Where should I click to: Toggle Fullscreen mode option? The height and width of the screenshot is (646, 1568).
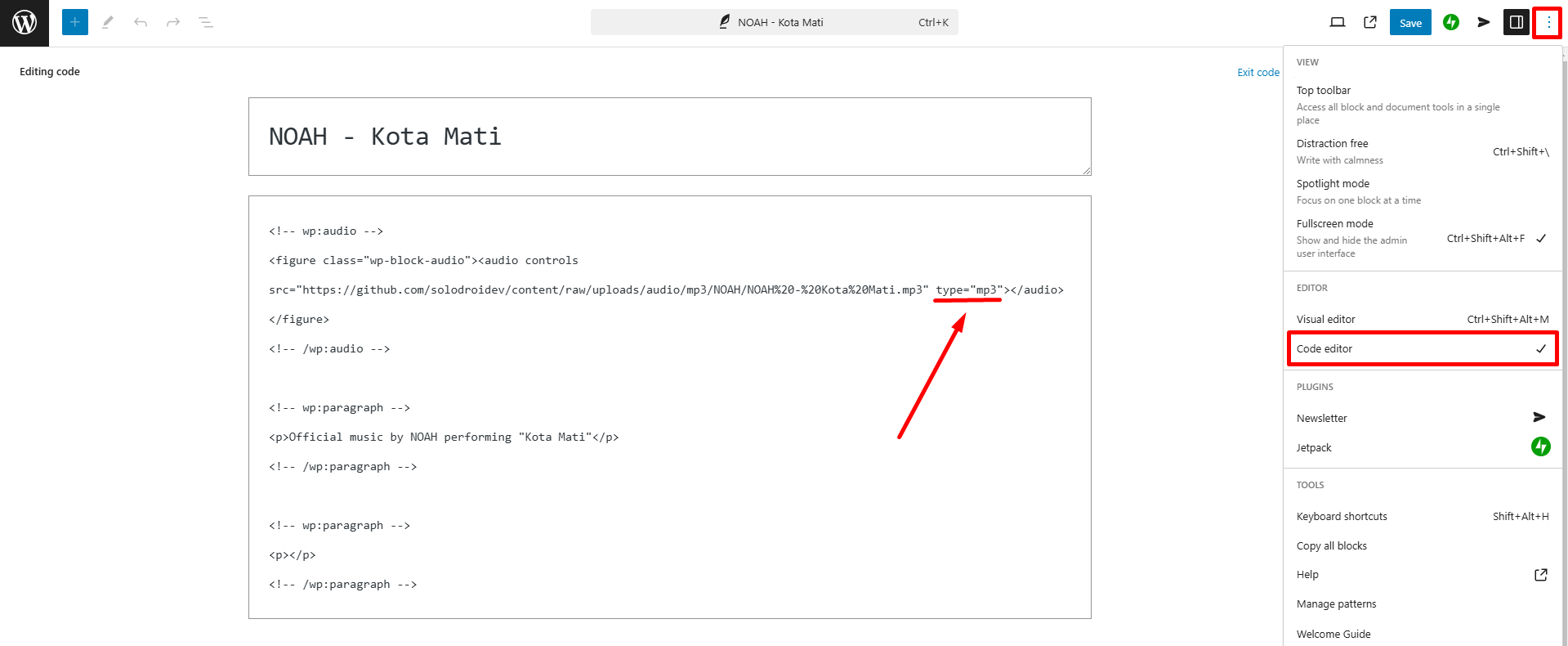(1423, 238)
